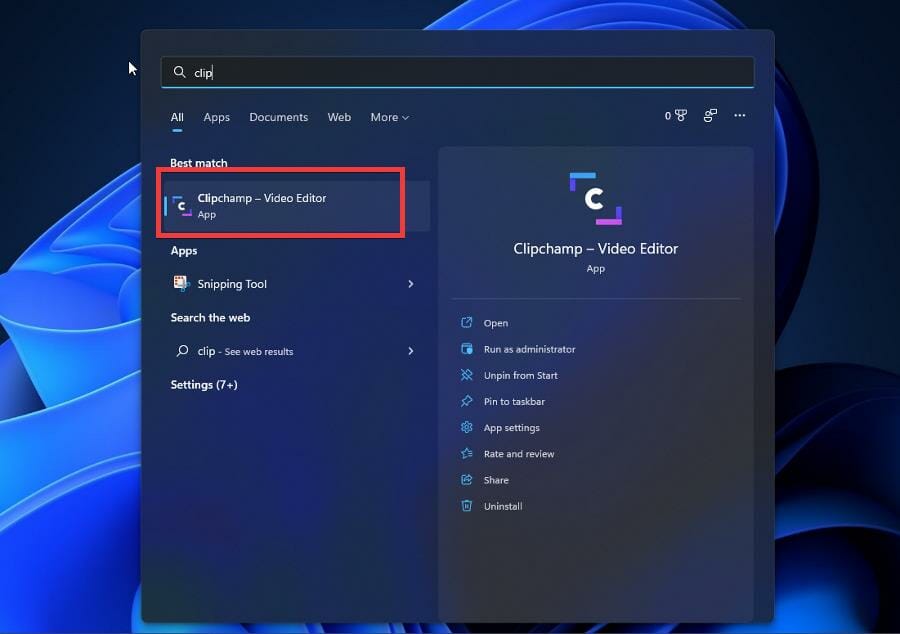Click the Clipchamp icon in best match row
The image size is (900, 634).
point(182,206)
